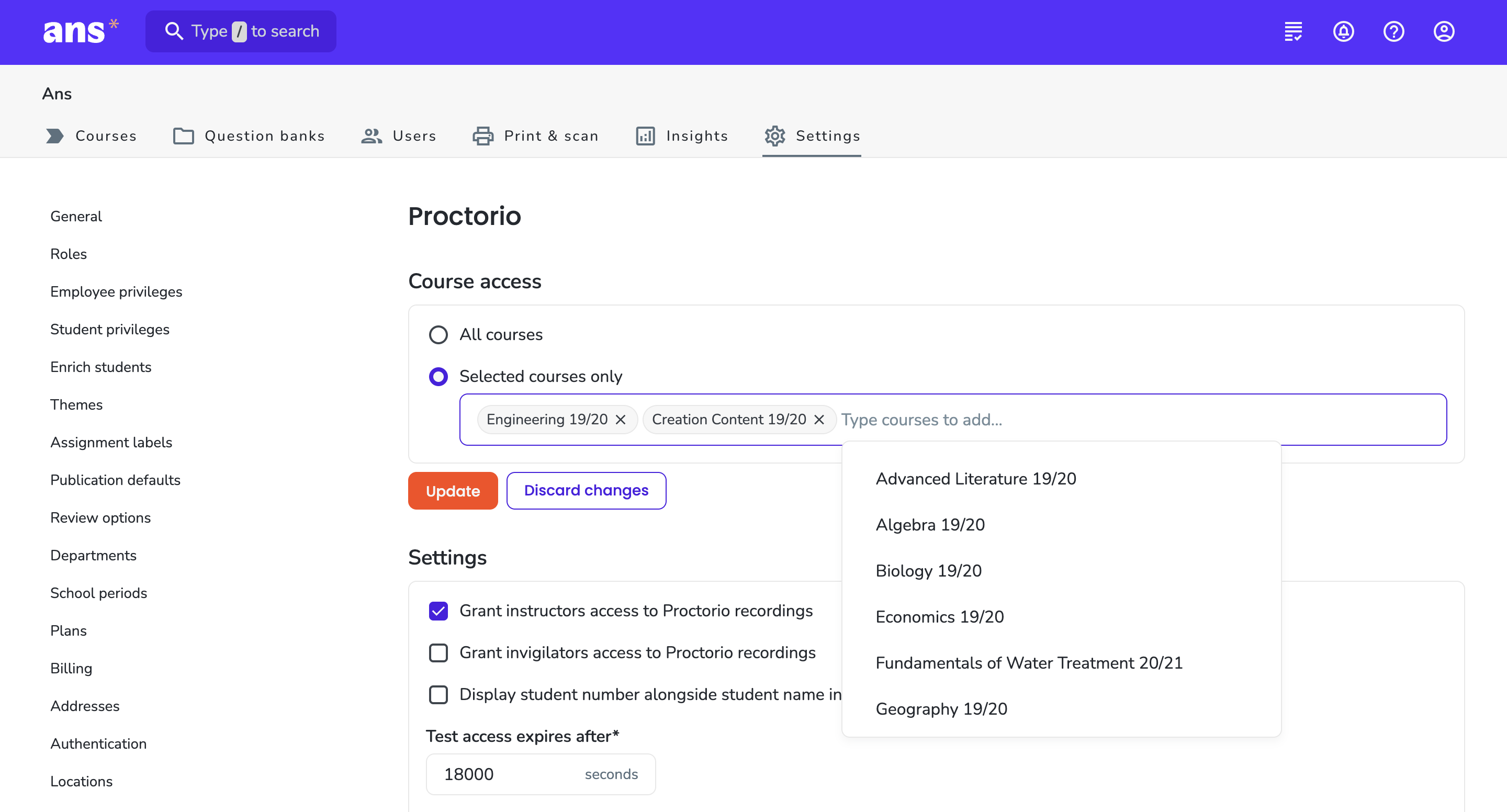The height and width of the screenshot is (812, 1507).
Task: Open School periods in sidebar
Action: coord(99,593)
